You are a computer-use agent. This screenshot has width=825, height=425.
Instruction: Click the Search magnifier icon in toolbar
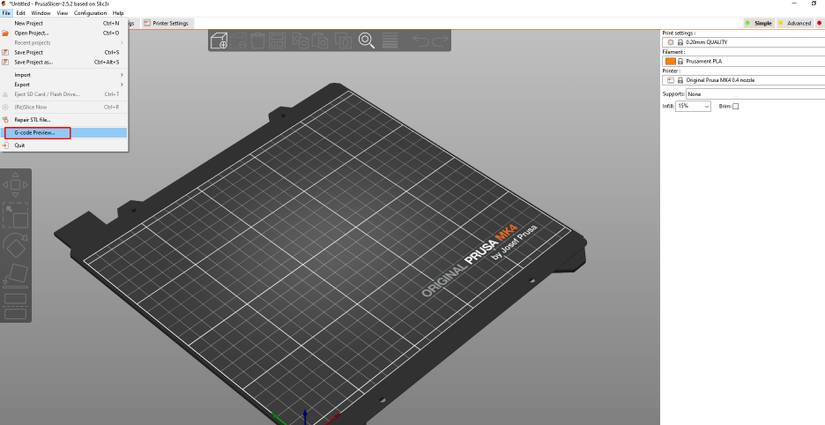point(366,41)
